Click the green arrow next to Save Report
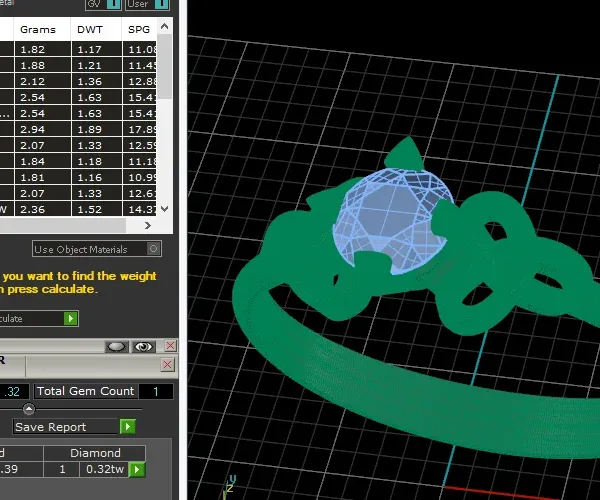Screen dimensions: 600x500 [127, 427]
